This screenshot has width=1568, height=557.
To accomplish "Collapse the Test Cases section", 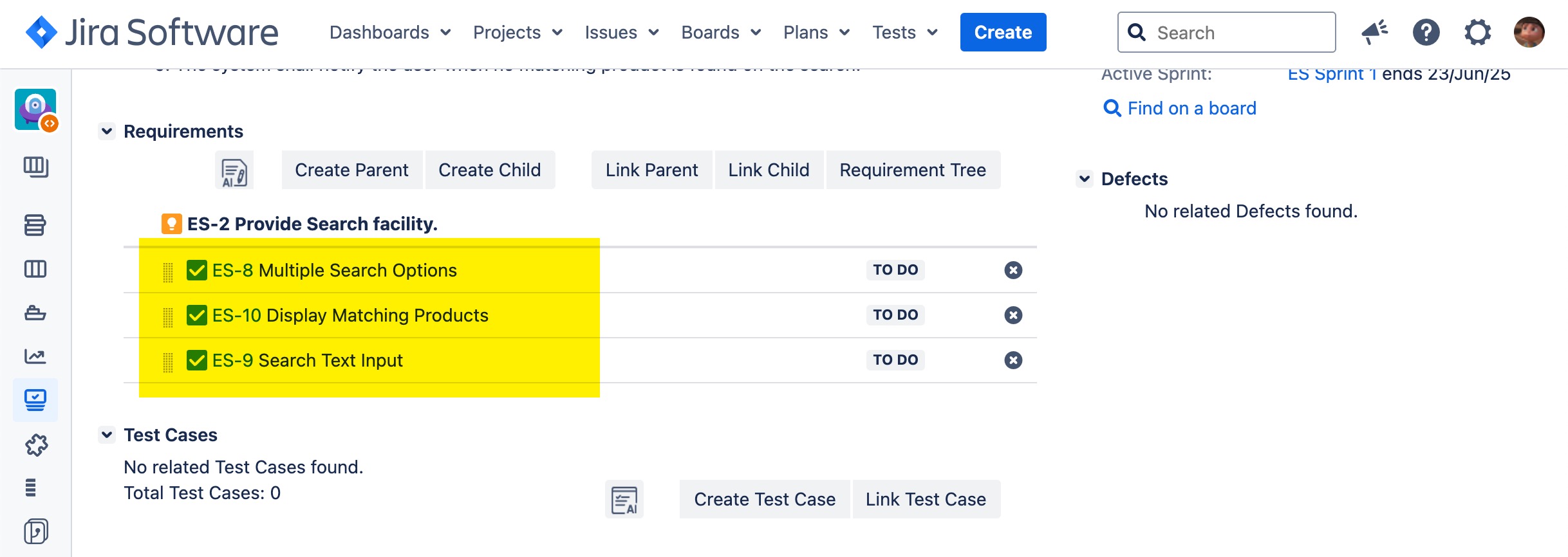I will pos(107,435).
